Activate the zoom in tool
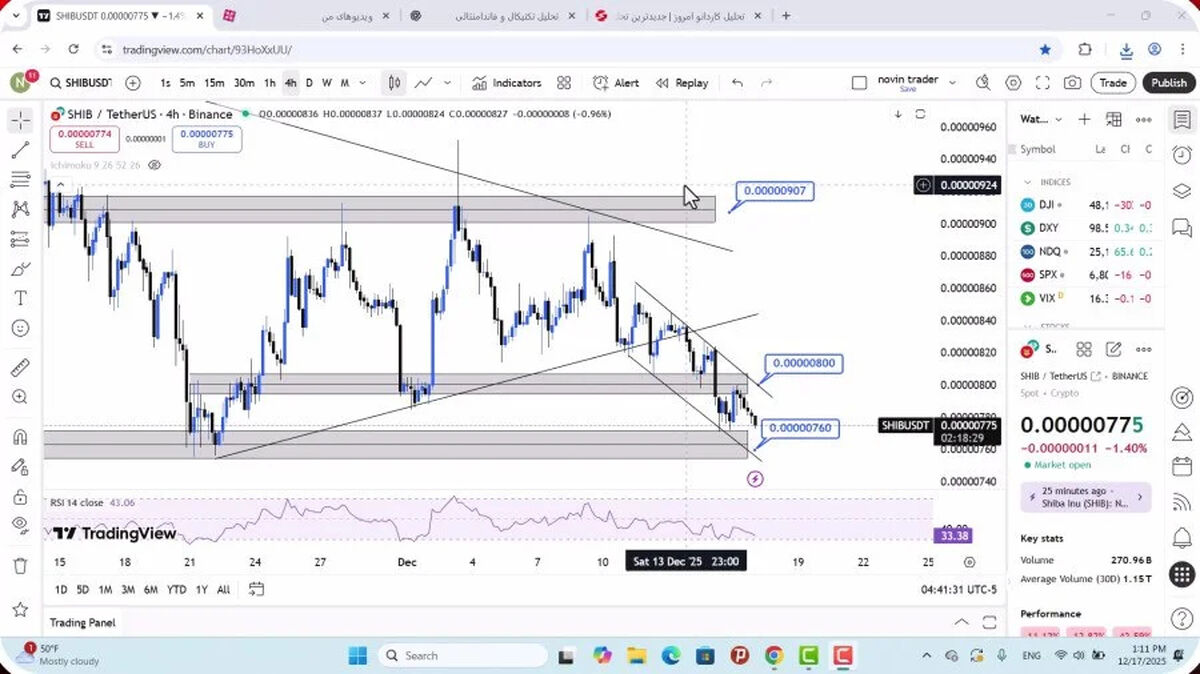This screenshot has height=674, width=1200. 20,397
